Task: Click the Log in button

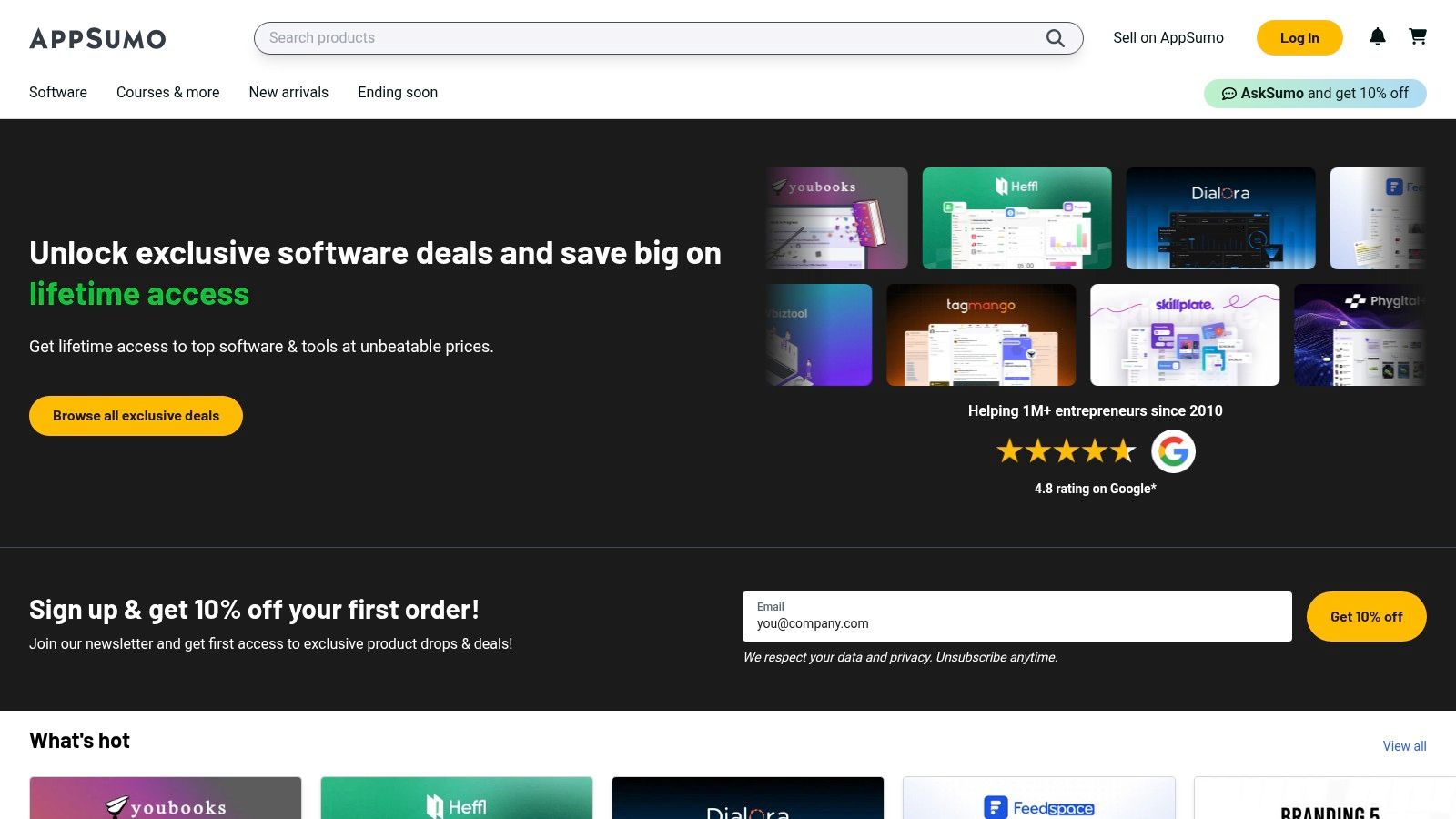Action: pos(1299,38)
